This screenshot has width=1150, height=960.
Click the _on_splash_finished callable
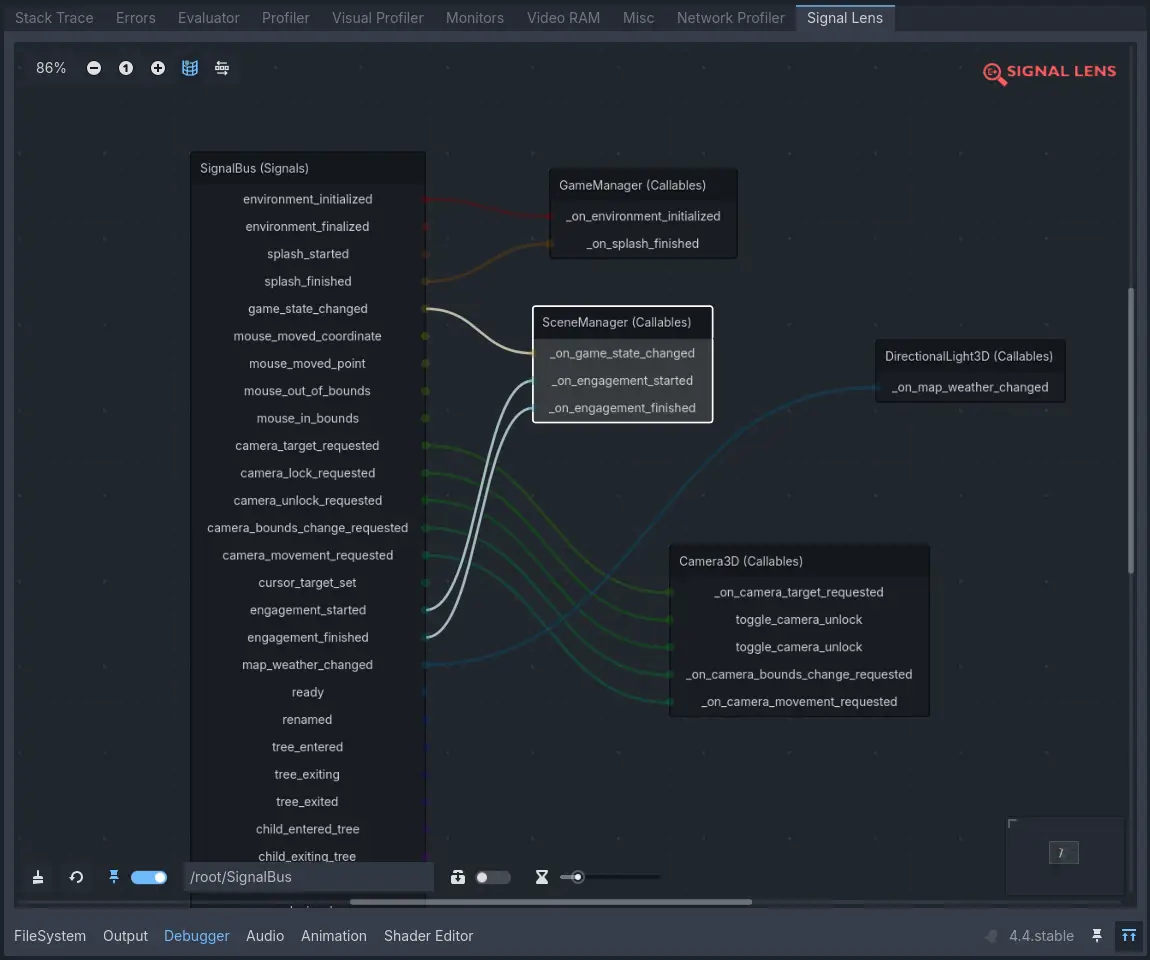643,243
